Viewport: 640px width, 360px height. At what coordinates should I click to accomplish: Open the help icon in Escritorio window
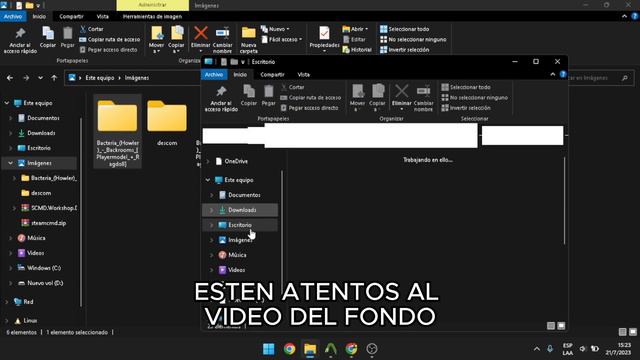563,74
